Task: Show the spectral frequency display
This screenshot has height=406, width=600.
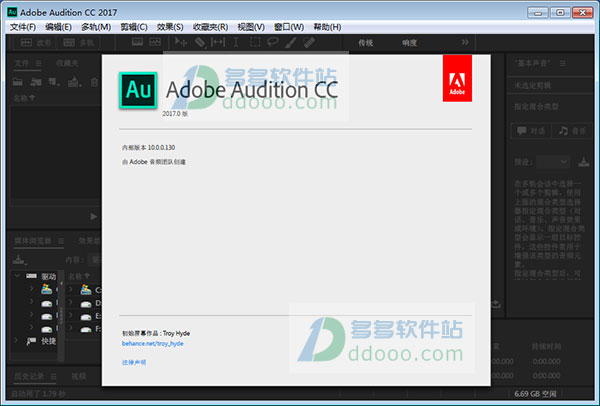Action: (137, 42)
